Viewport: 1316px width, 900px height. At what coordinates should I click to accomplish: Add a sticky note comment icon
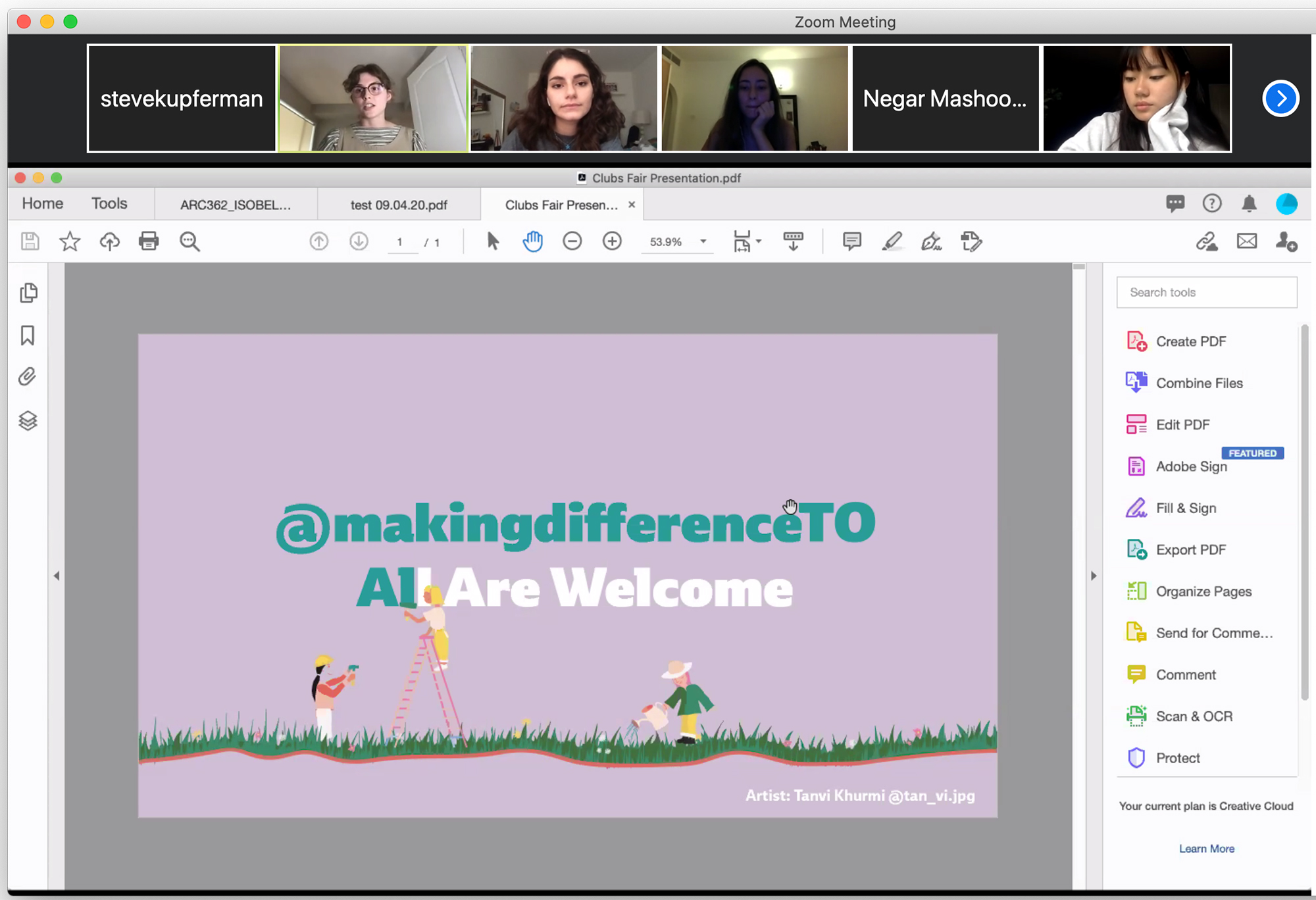(852, 241)
